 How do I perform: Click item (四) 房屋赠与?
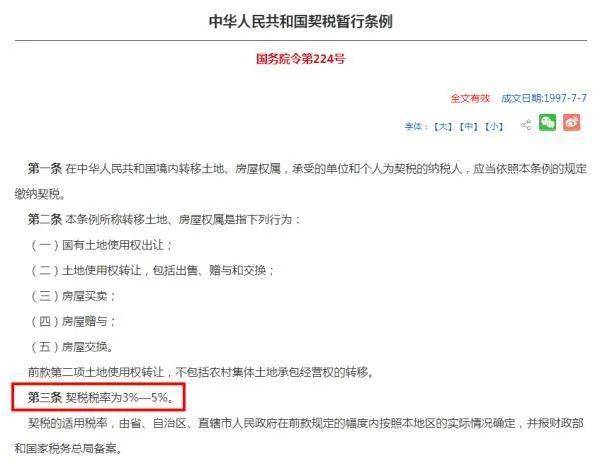pos(73,321)
